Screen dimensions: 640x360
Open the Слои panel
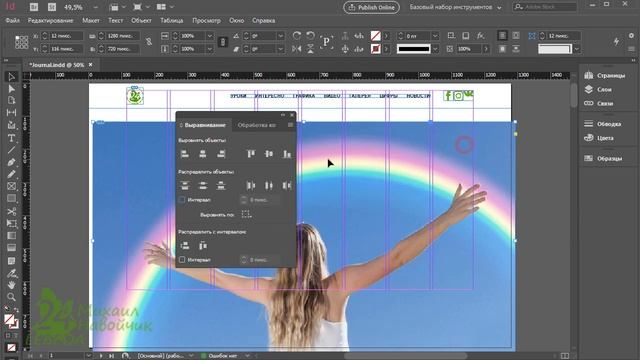tap(598, 89)
